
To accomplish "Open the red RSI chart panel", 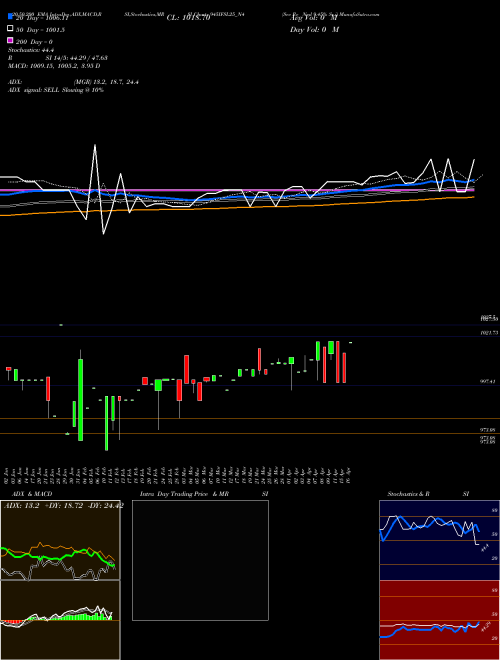I will tap(439, 620).
